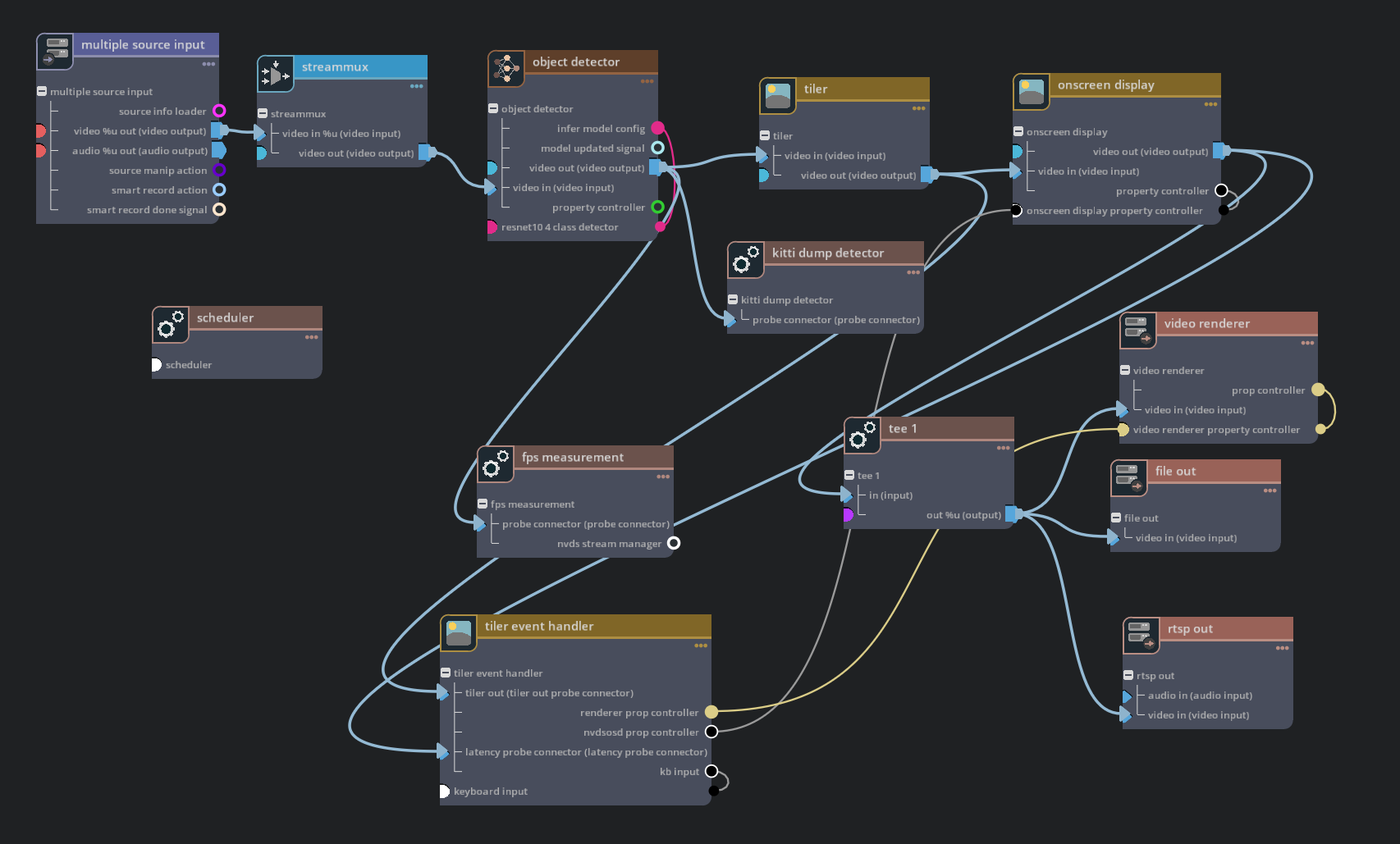Collapse the kitti dump detector component
This screenshot has width=1400, height=844.
point(733,299)
